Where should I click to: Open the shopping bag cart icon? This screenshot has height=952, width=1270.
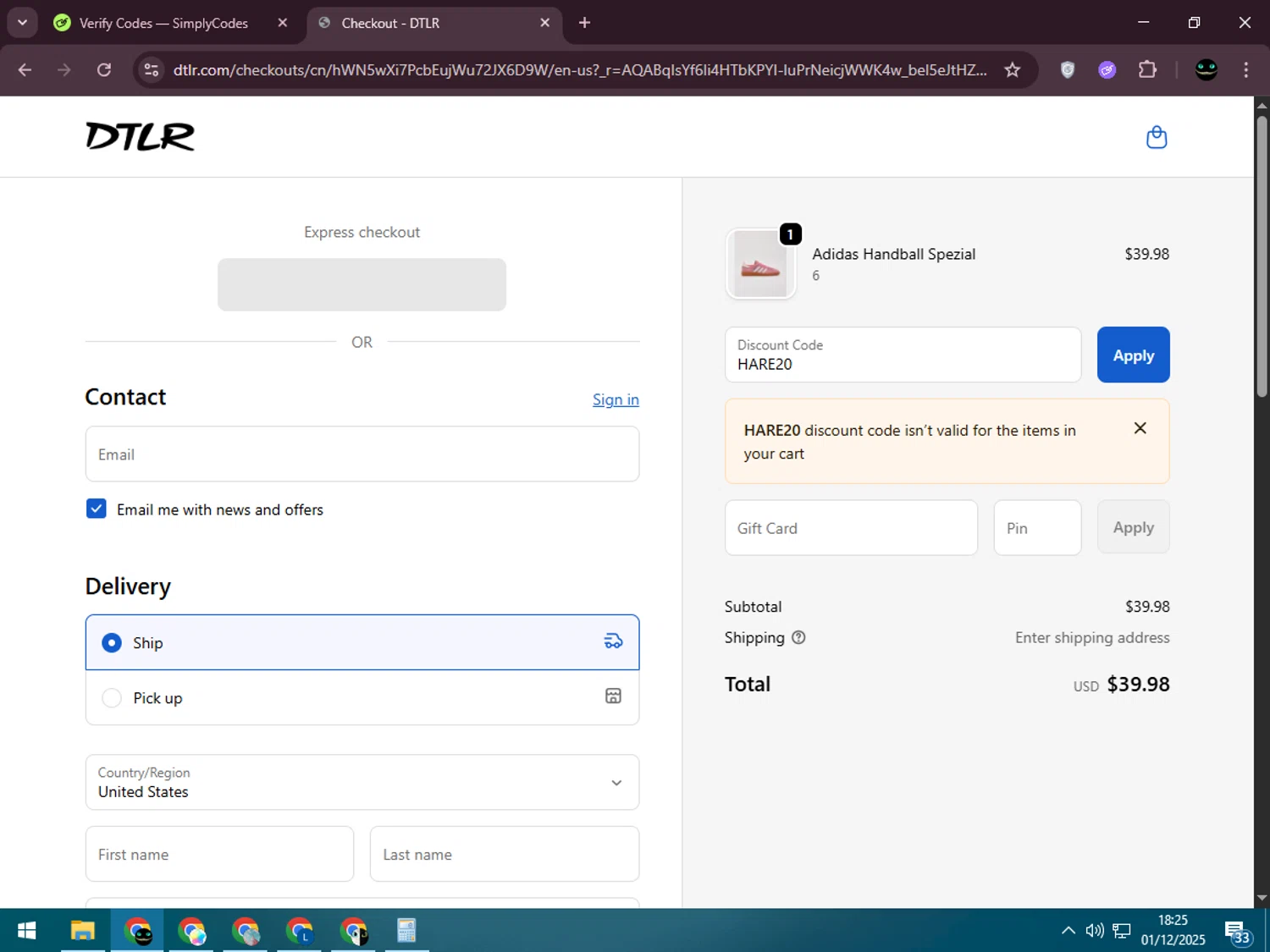tap(1157, 137)
